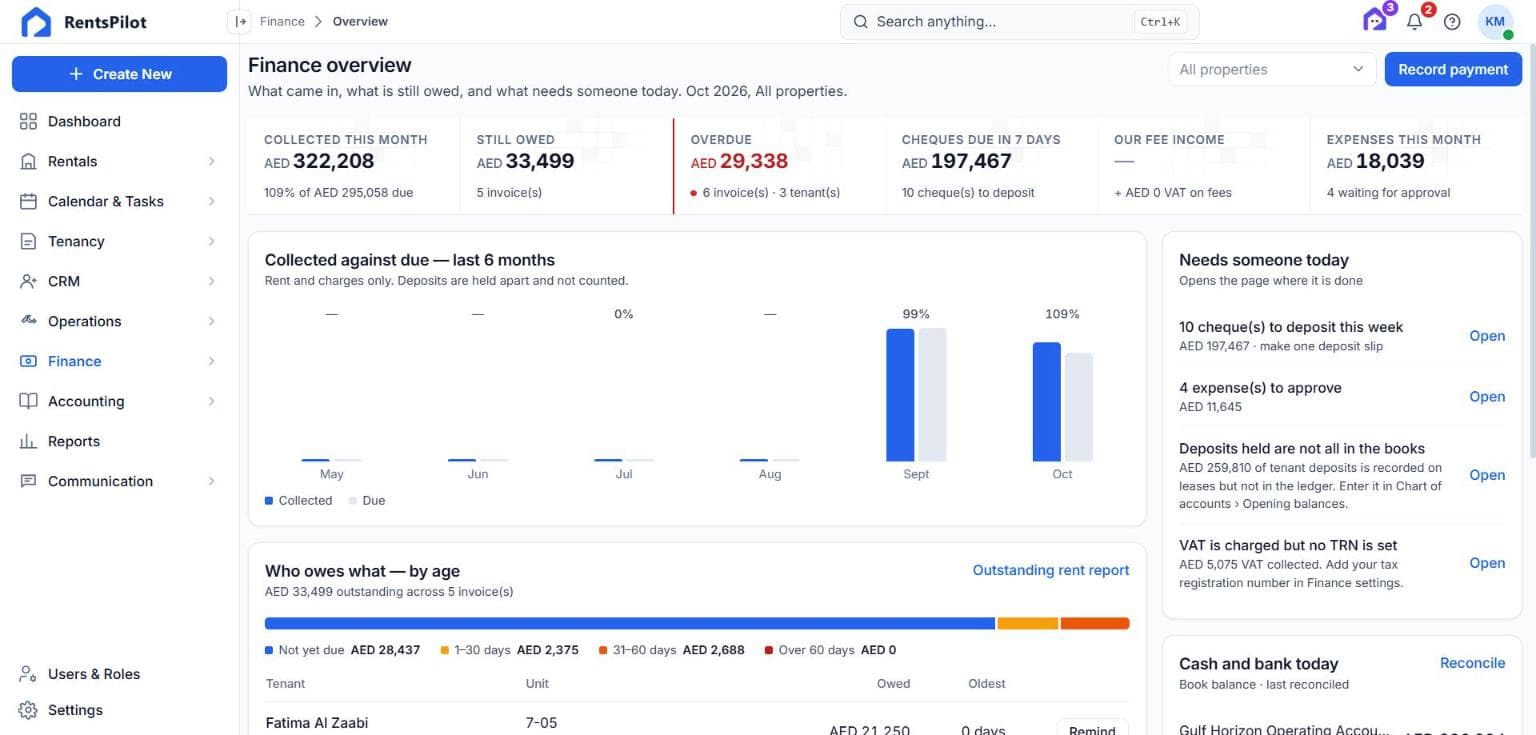Open the notifications bell

1414,21
